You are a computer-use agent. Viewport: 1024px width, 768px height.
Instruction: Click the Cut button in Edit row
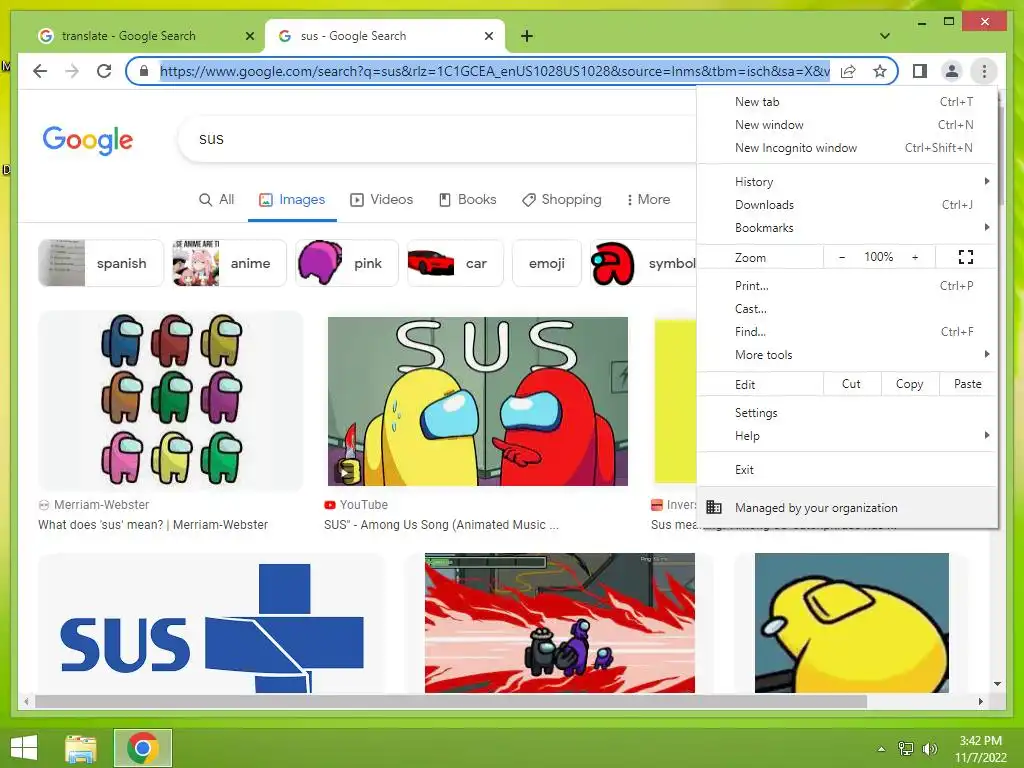tap(852, 384)
